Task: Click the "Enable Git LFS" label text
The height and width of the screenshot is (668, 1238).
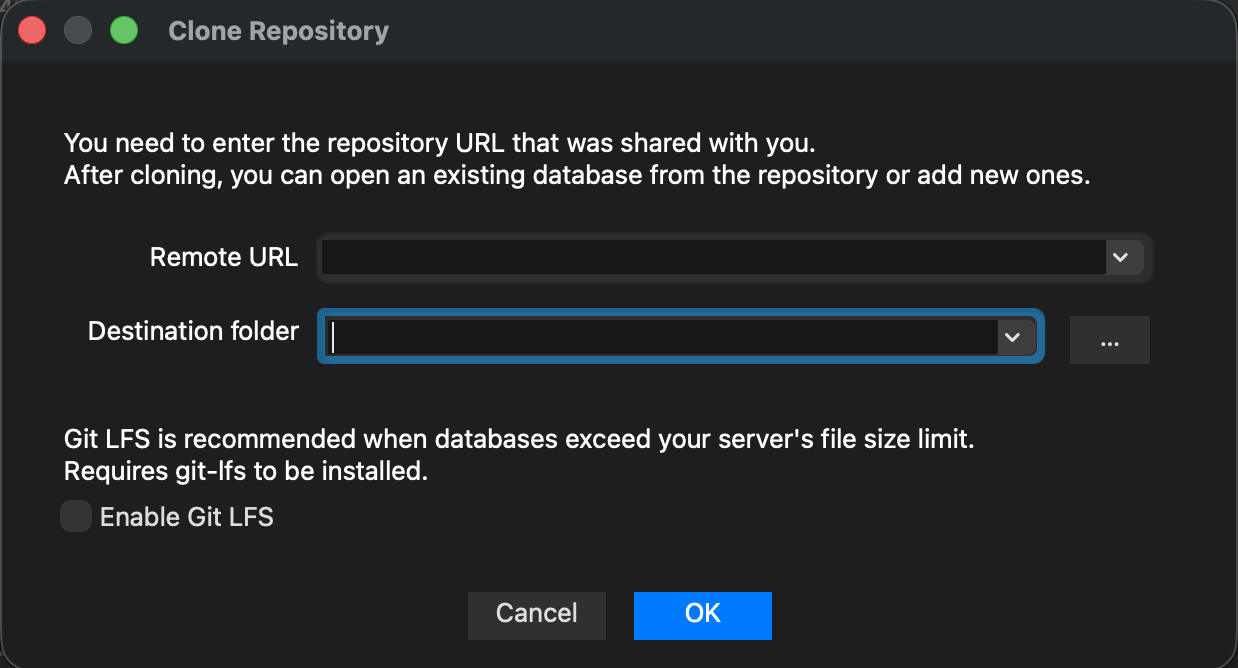Action: pos(187,517)
